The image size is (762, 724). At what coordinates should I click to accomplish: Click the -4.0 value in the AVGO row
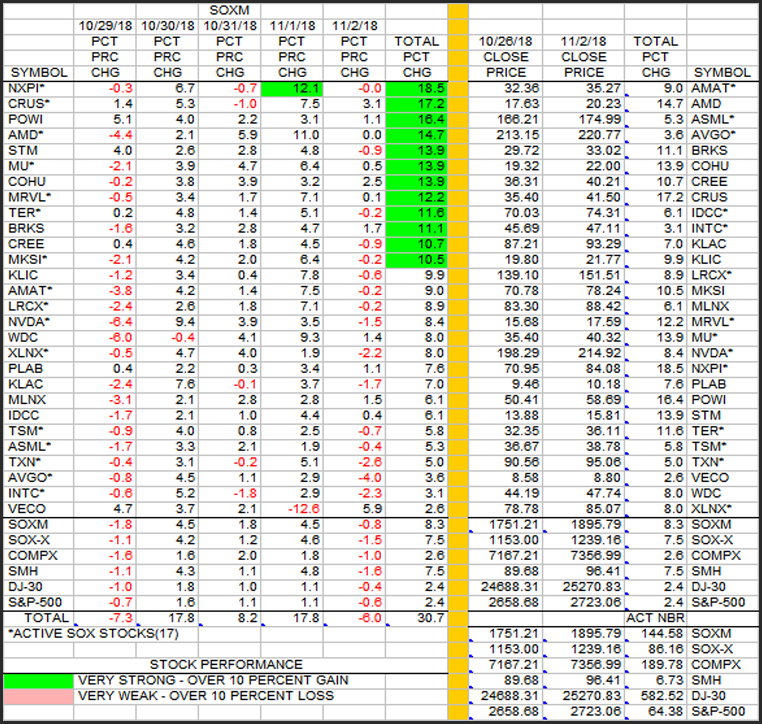370,478
